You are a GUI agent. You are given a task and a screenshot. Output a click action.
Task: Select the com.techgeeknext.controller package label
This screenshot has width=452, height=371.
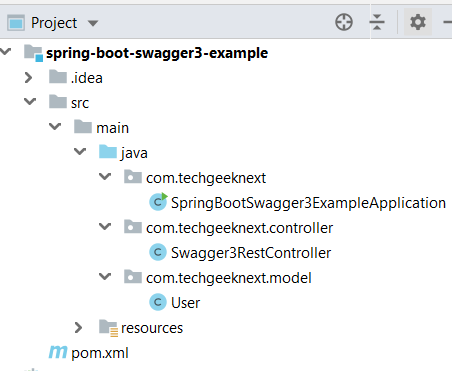click(x=239, y=228)
